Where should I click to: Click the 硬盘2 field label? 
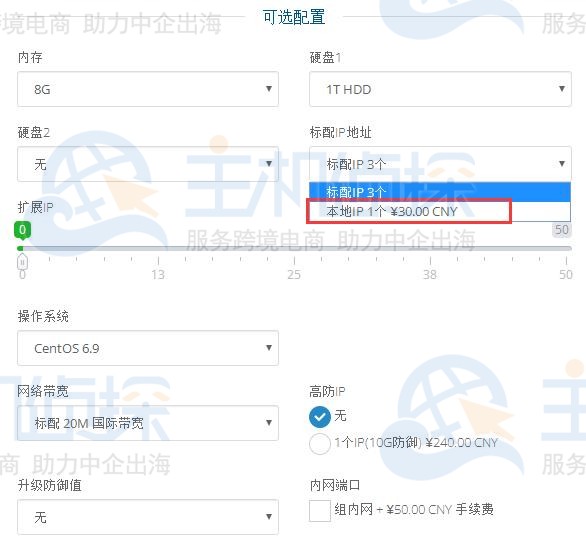[34, 132]
